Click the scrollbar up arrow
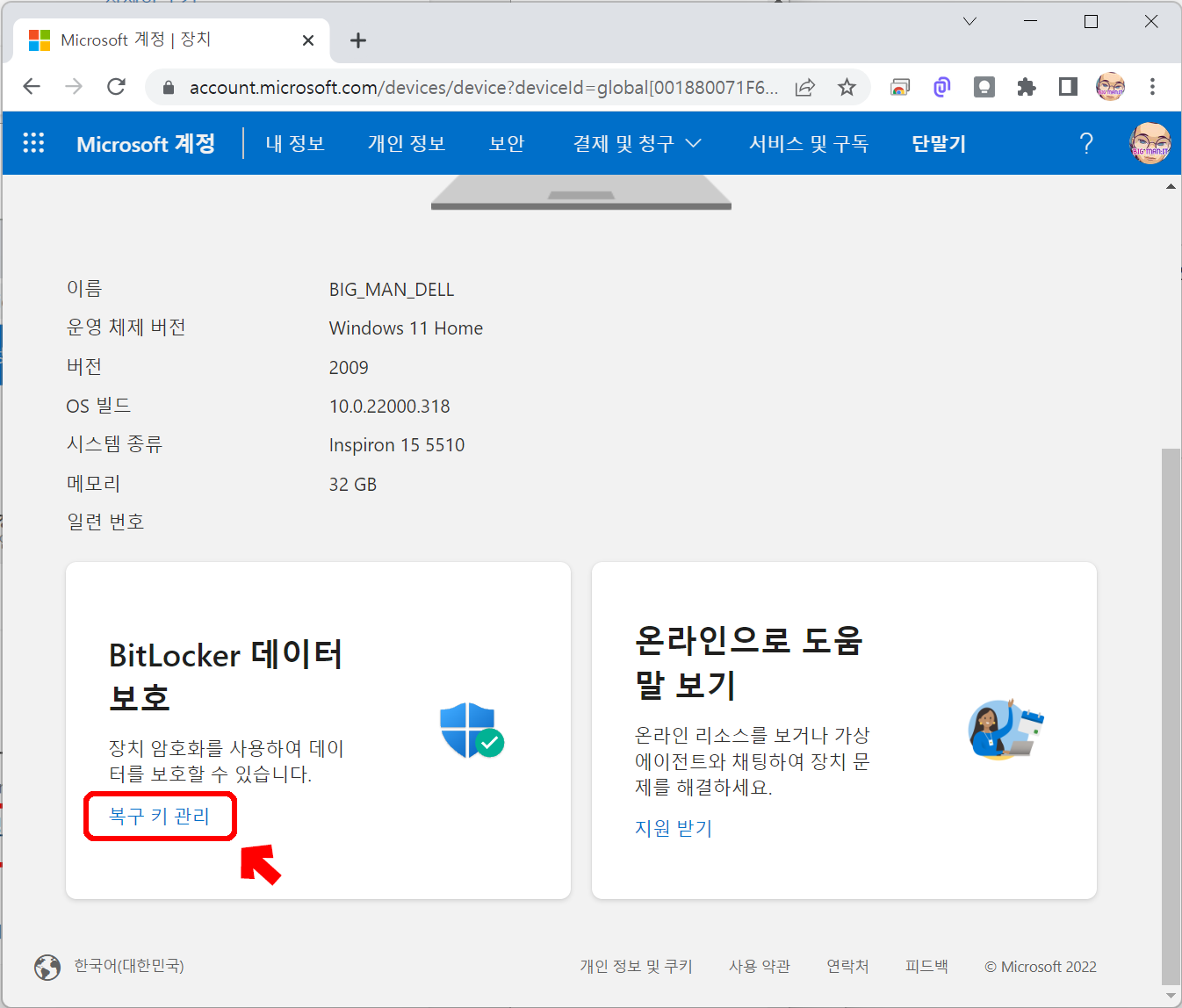Viewport: 1182px width, 1008px height. point(1171,186)
